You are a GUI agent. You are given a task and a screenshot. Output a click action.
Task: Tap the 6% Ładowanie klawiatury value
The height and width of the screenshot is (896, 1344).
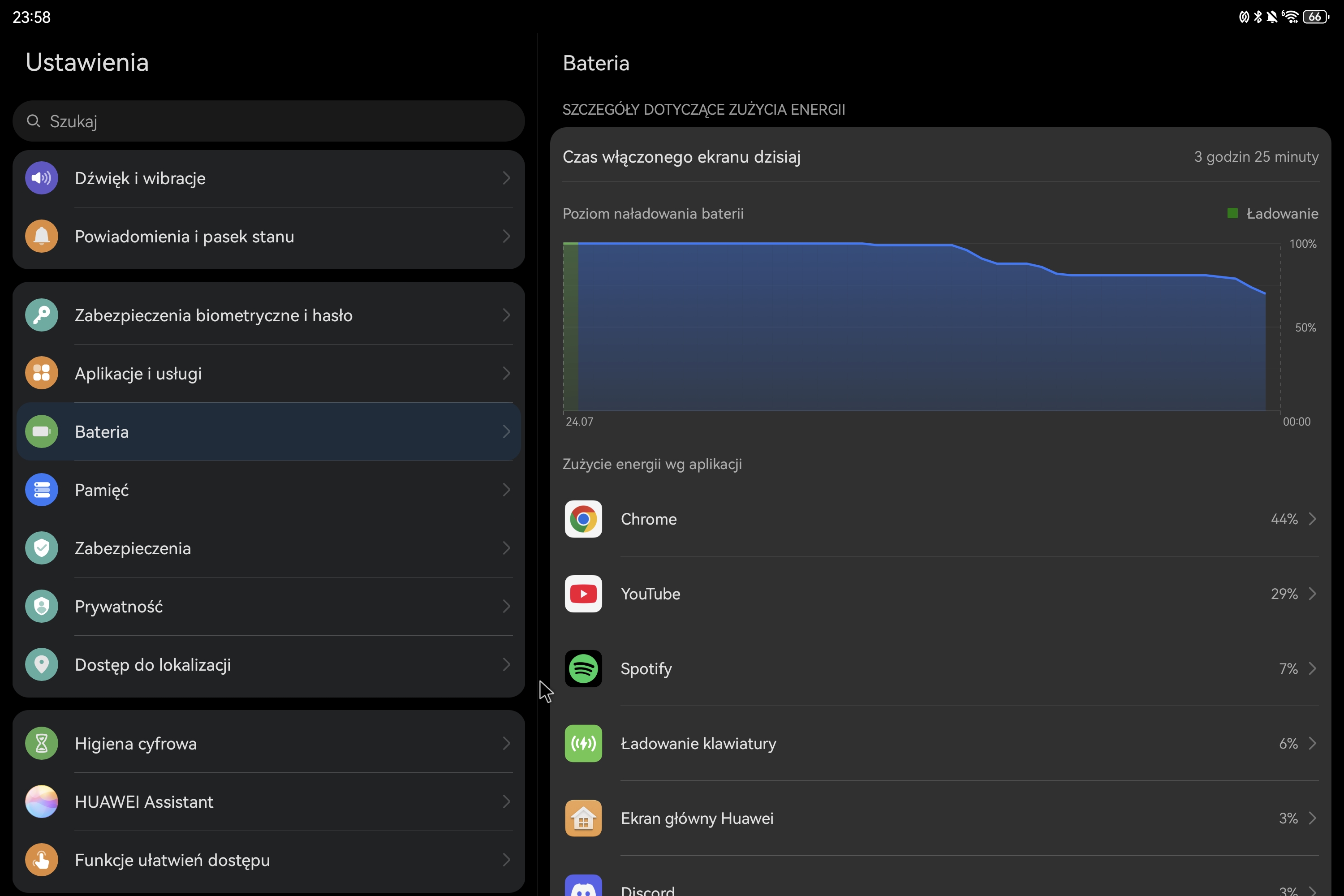click(1288, 743)
